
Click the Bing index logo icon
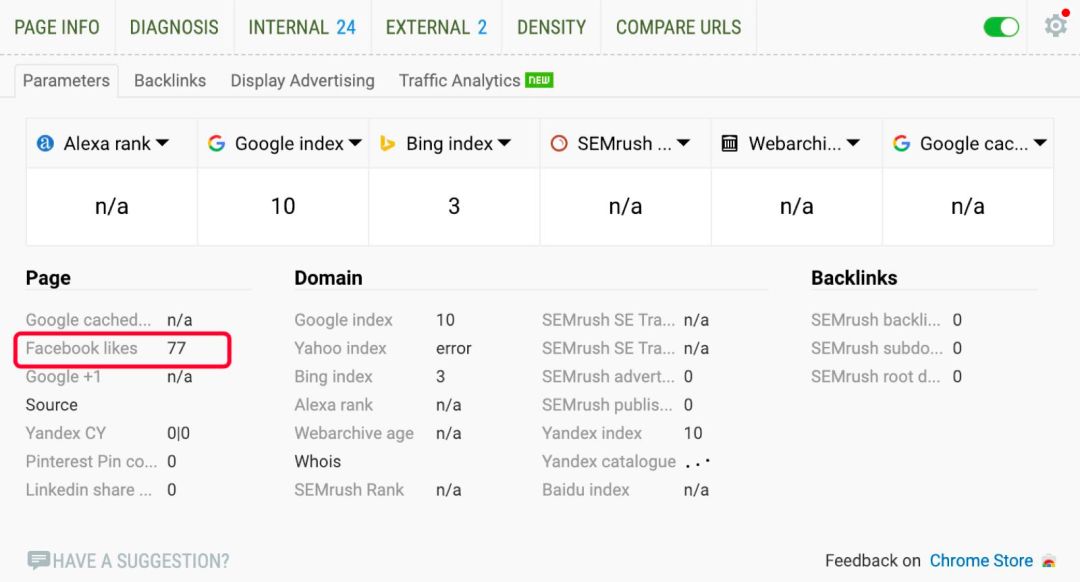[x=388, y=144]
